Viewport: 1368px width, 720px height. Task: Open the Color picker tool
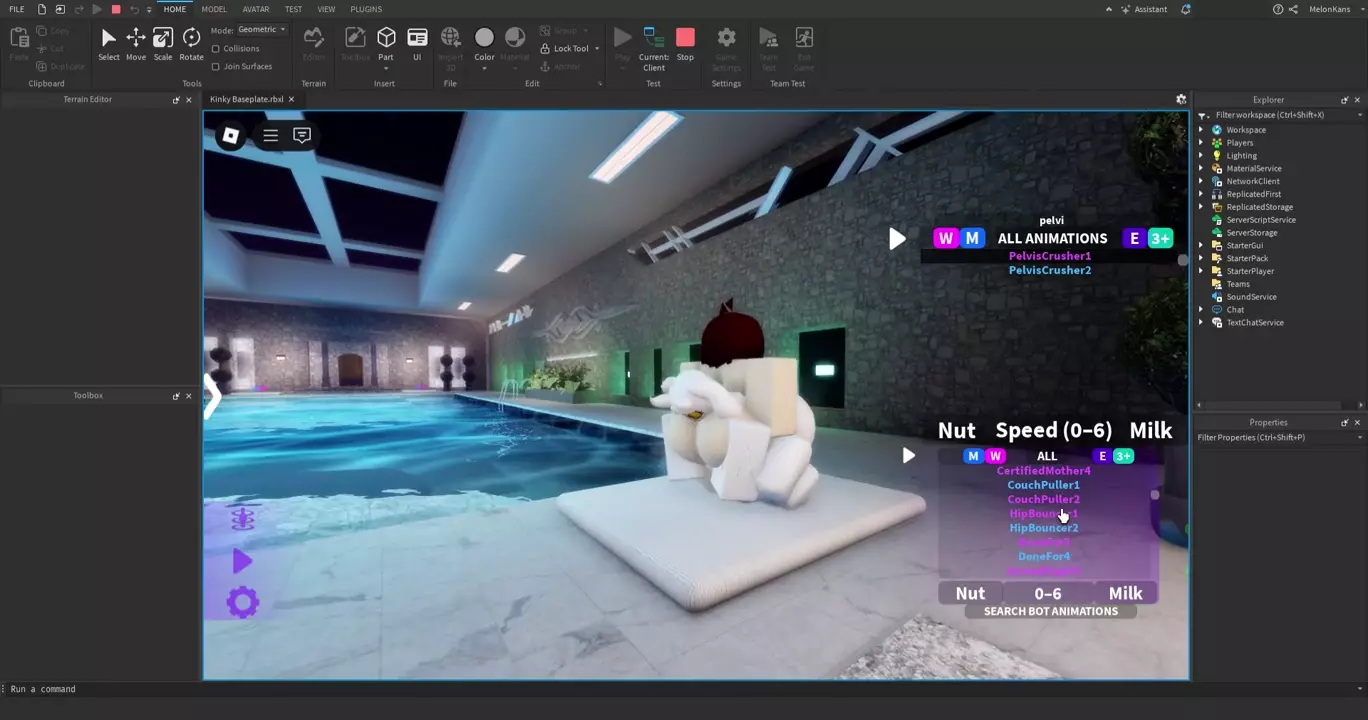484,43
